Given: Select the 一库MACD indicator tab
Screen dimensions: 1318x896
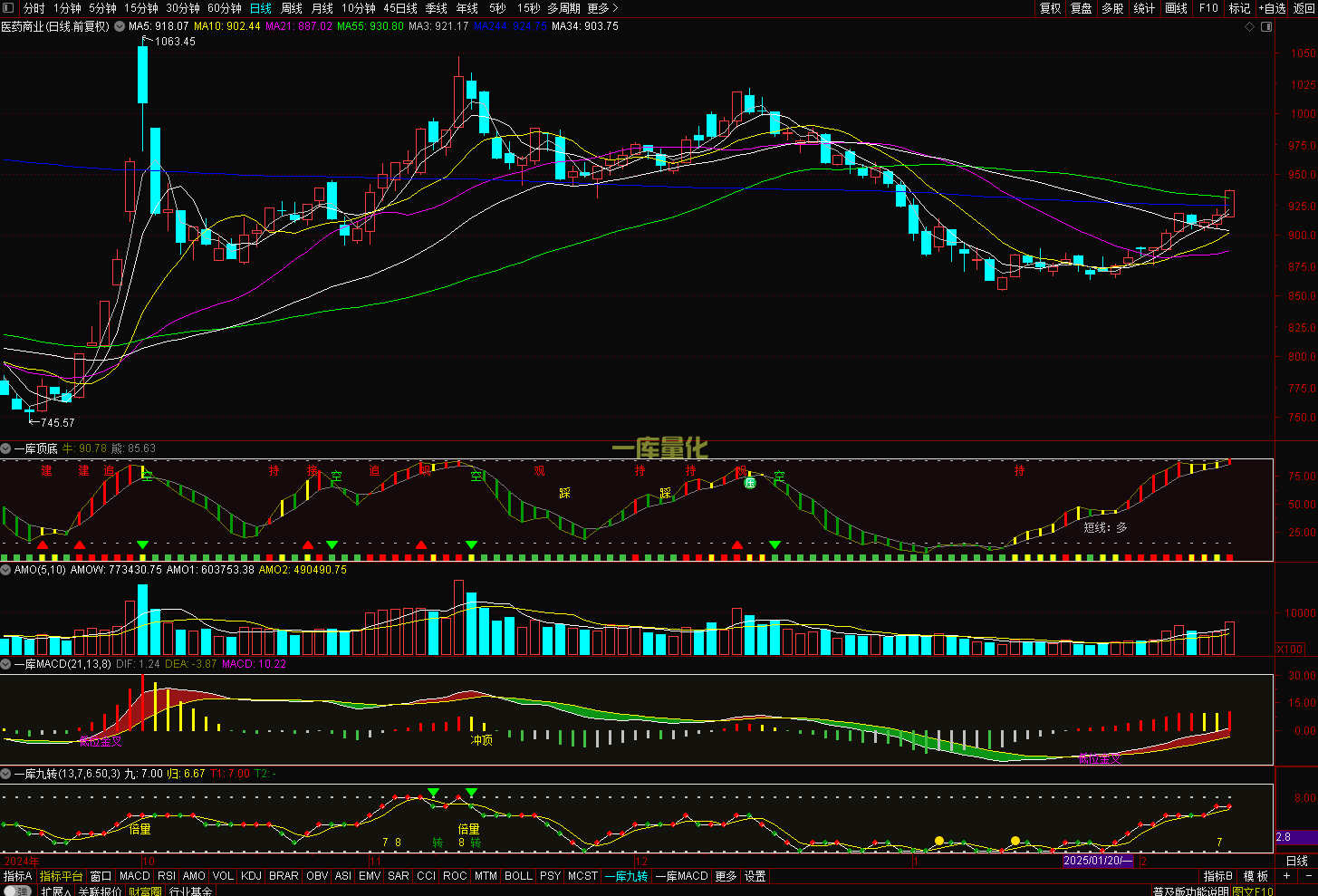Looking at the screenshot, I should pos(681,876).
